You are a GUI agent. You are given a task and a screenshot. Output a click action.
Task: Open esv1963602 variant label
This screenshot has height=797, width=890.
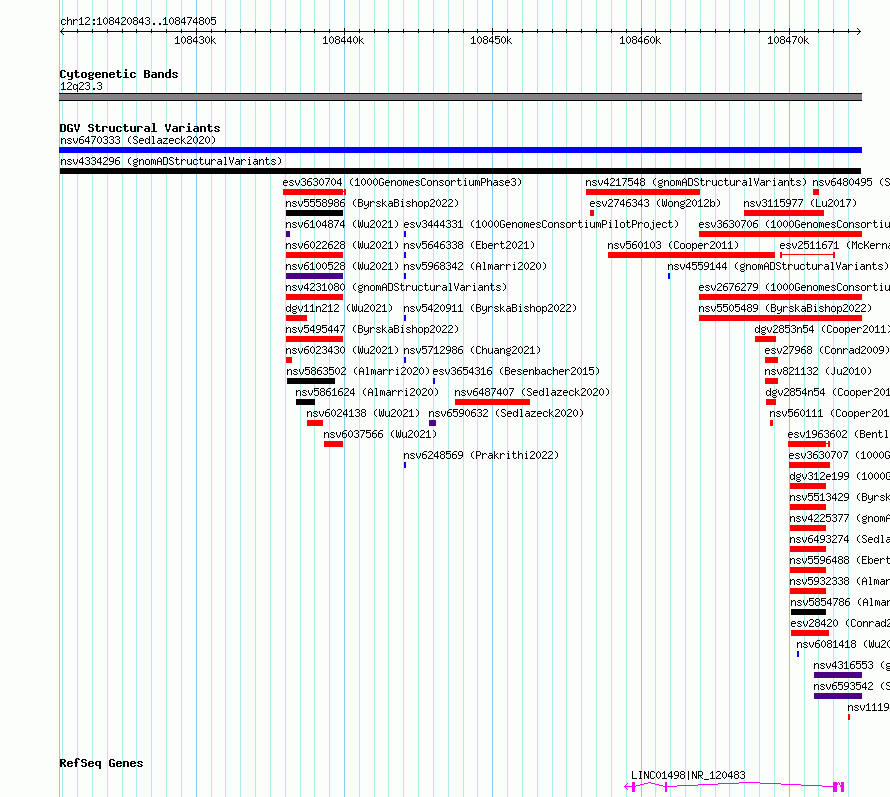pos(838,434)
